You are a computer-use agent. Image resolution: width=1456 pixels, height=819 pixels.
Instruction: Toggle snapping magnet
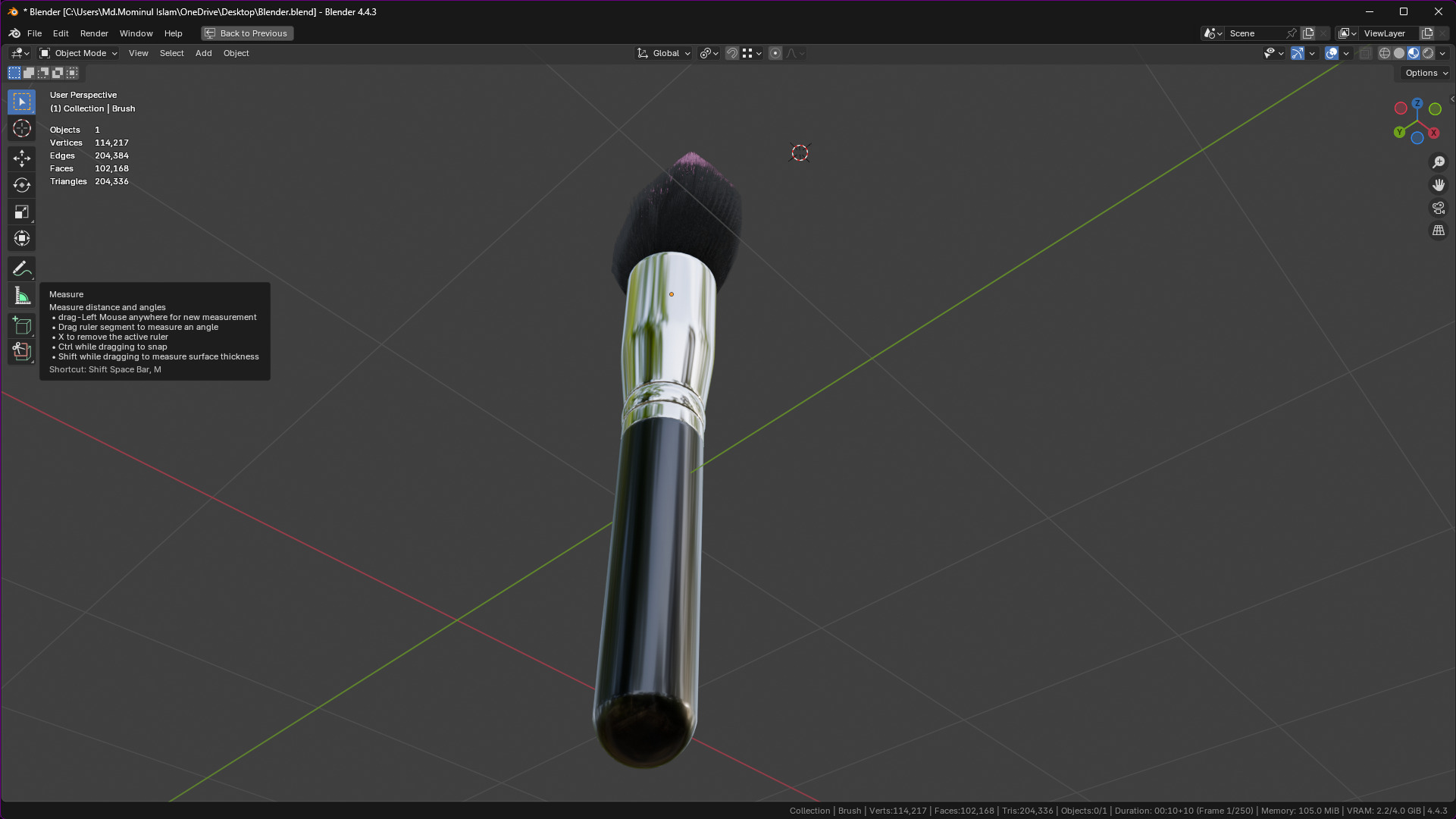[732, 53]
